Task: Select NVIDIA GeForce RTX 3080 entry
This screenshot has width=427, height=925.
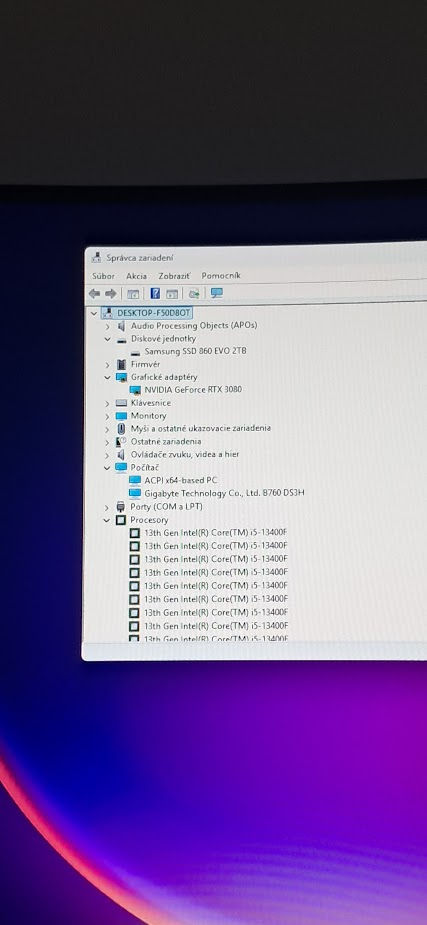Action: pos(193,389)
